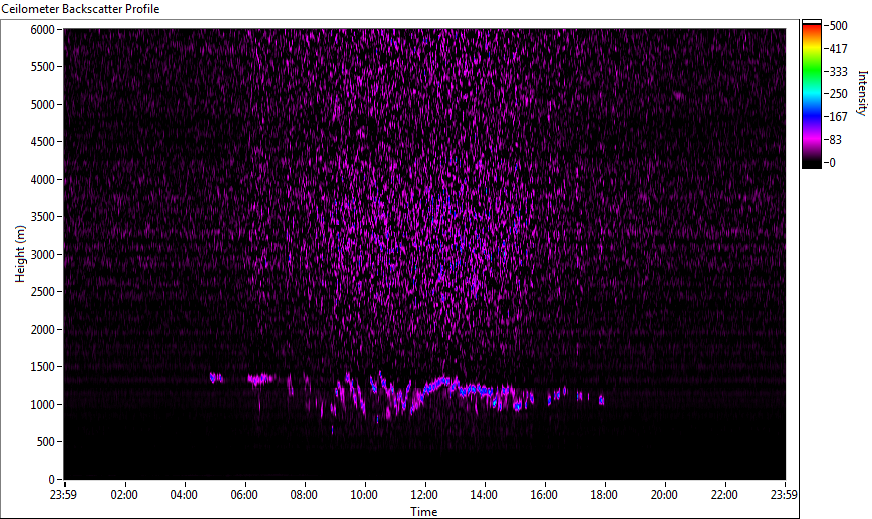Click the Intensity color scale label
872x519 pixels.
pyautogui.click(x=861, y=92)
